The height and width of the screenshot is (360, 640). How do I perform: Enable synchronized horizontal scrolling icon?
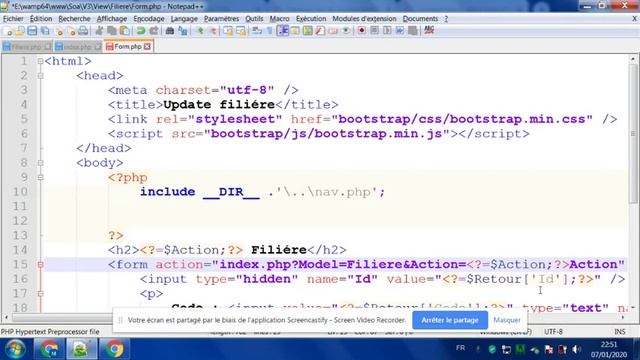(241, 31)
